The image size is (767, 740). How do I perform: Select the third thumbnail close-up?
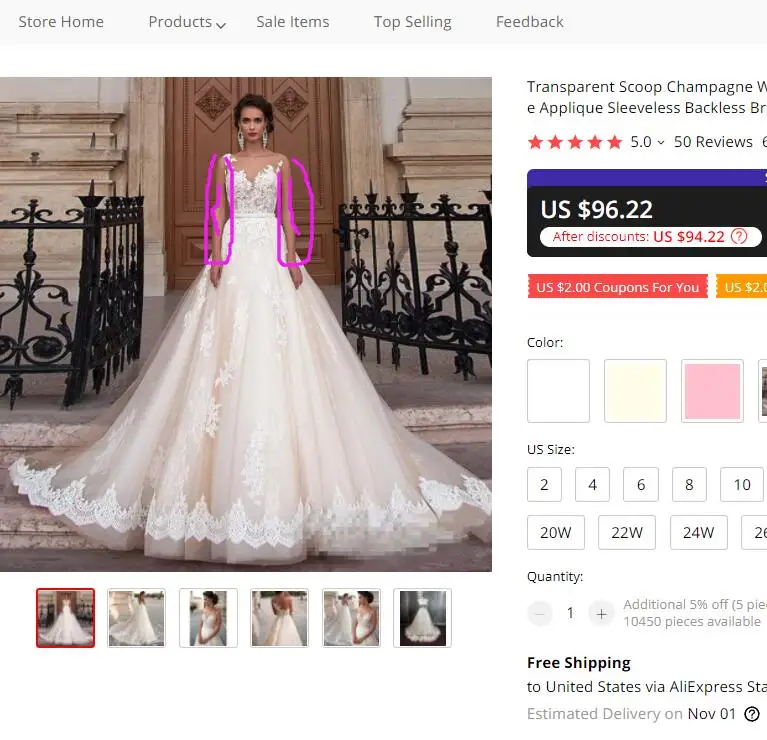[208, 618]
